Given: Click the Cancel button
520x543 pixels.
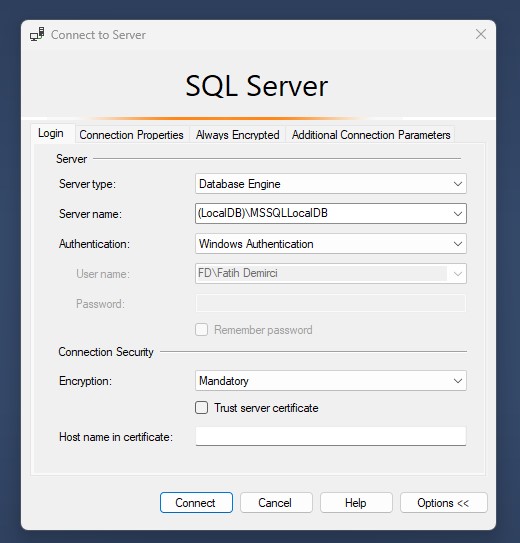Looking at the screenshot, I should 276,502.
